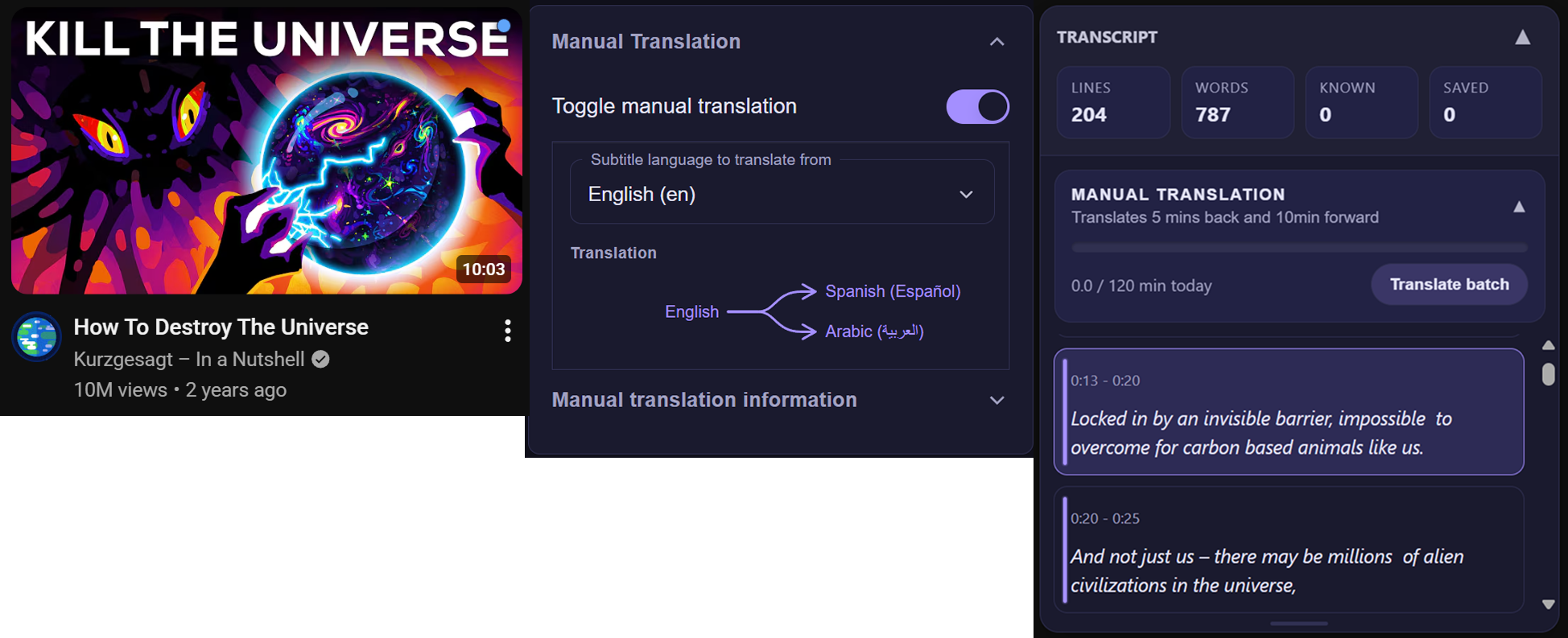Open the How To Destroy The Universe title
The height and width of the screenshot is (638, 1568).
coord(221,327)
